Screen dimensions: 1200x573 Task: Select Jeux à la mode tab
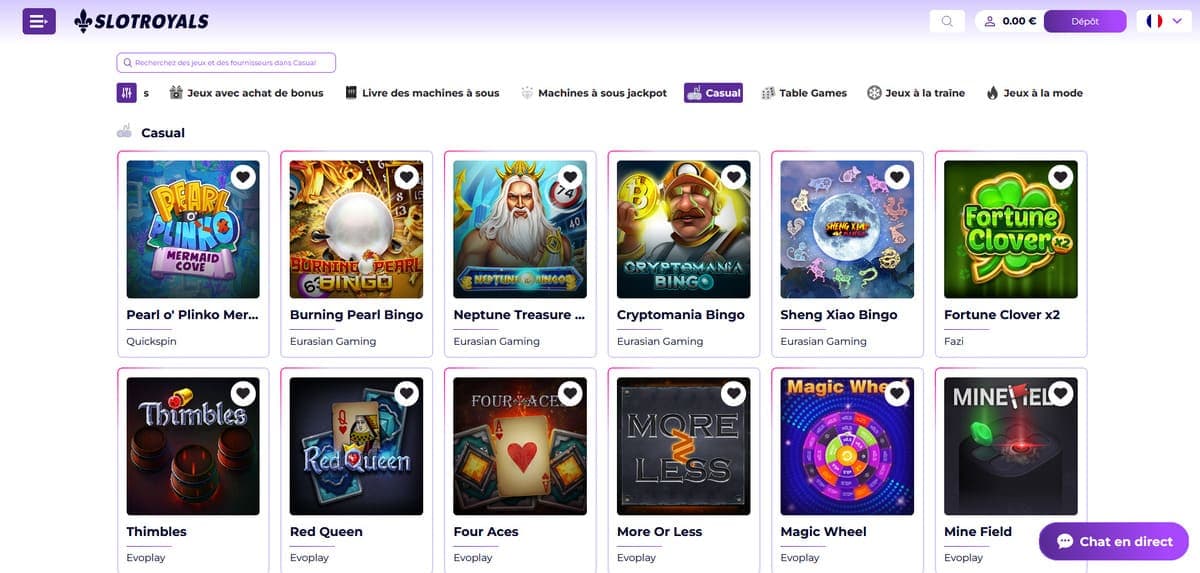pyautogui.click(x=1034, y=93)
